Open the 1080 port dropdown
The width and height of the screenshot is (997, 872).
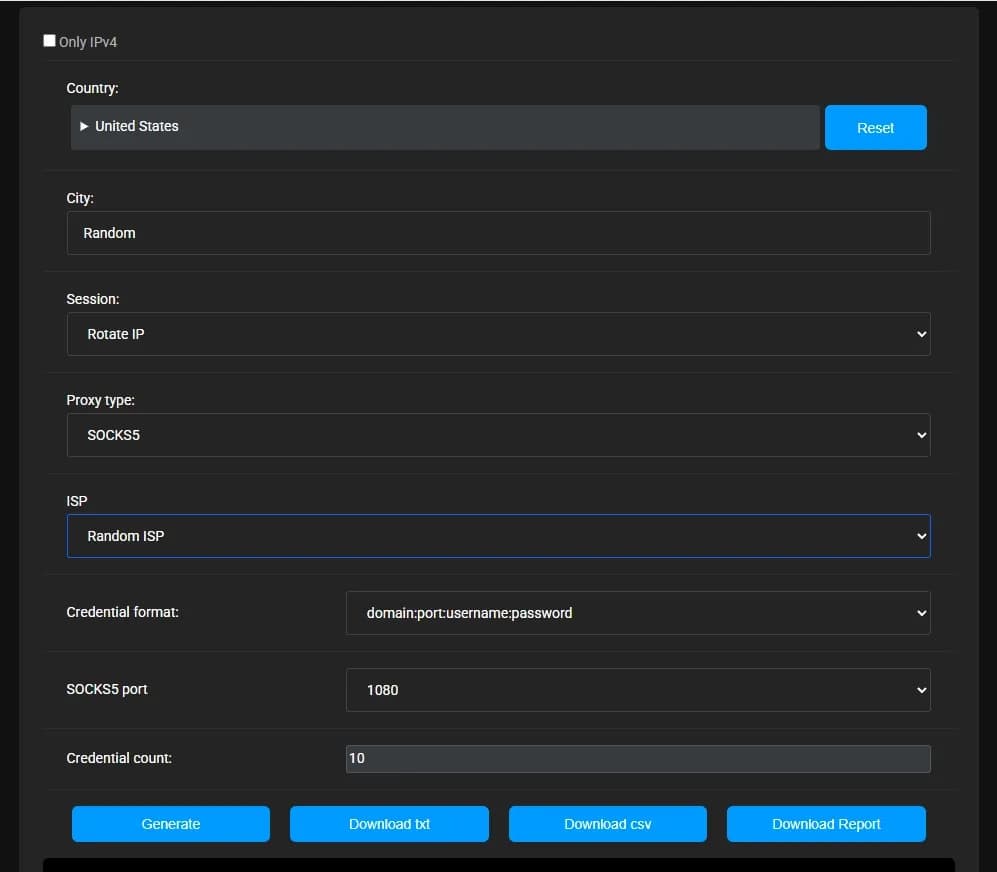pyautogui.click(x=637, y=689)
